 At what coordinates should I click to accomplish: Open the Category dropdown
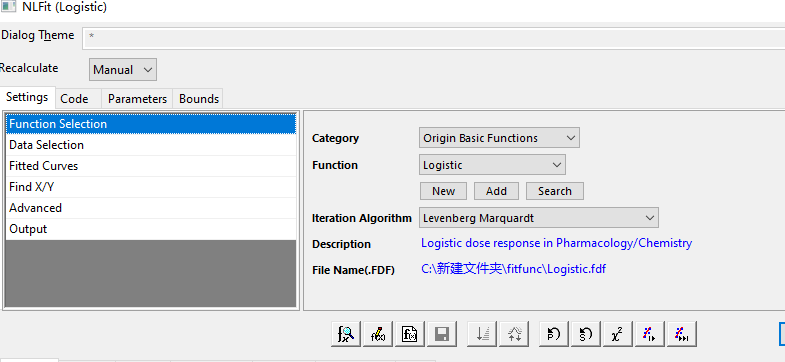(x=499, y=138)
